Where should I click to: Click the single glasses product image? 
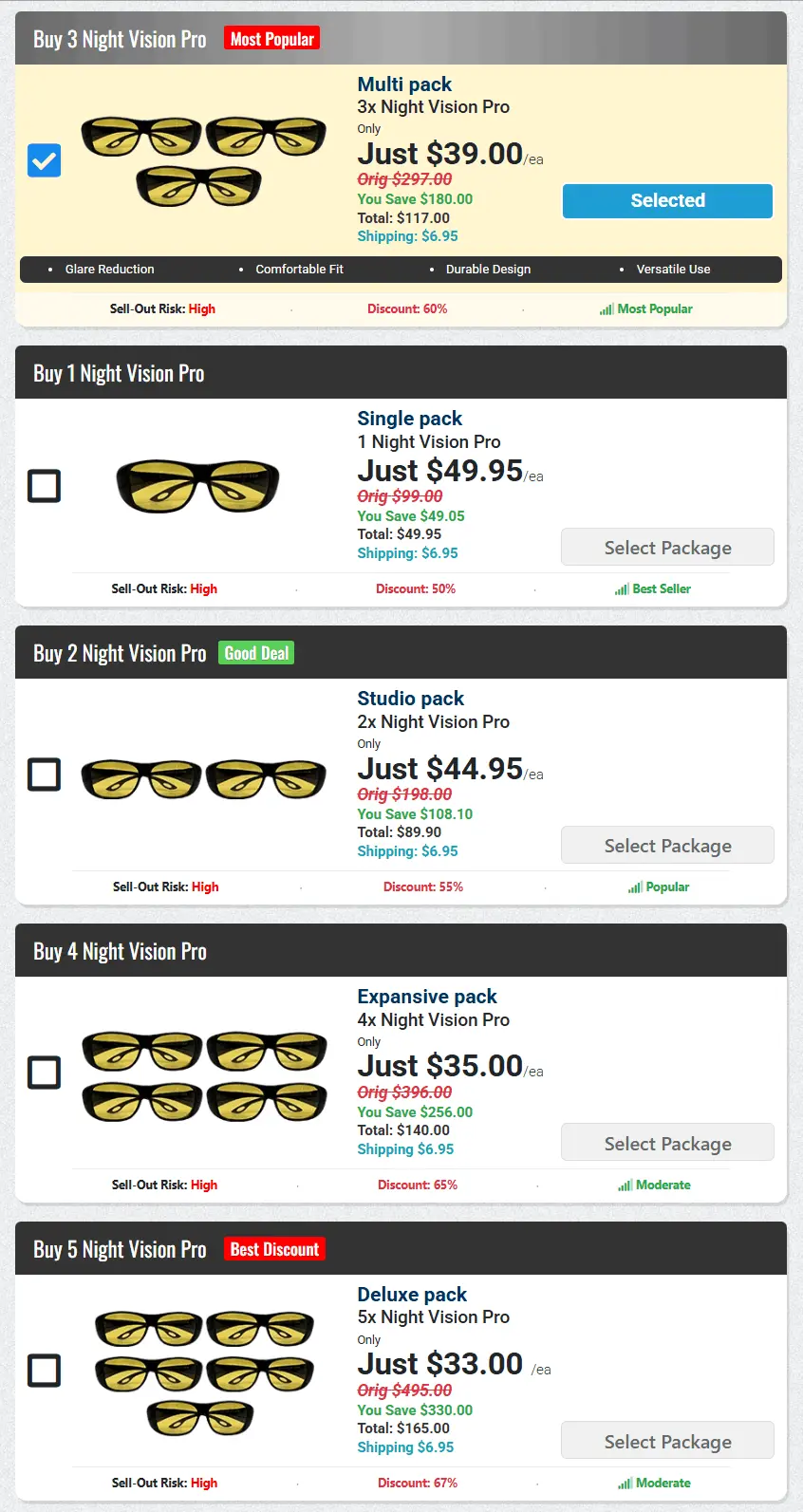(196, 485)
